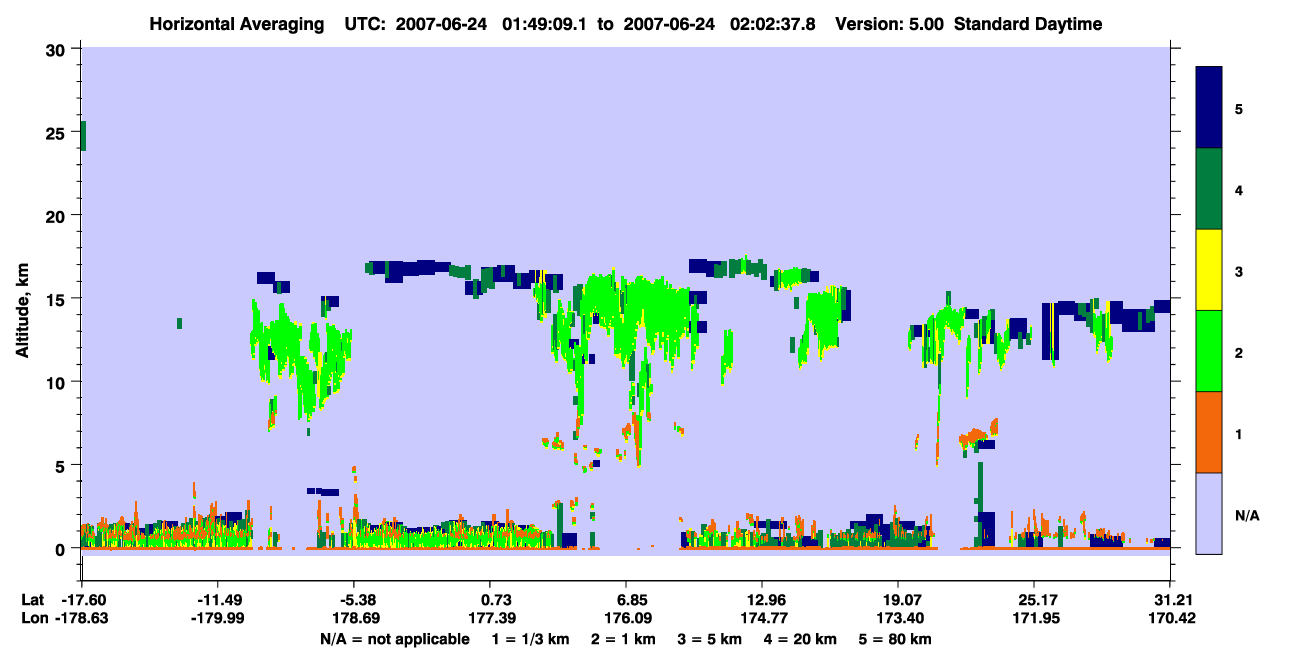Click the yellow colorbar segment labeled 3
Screen dimensions: 1300x667
click(x=1209, y=270)
